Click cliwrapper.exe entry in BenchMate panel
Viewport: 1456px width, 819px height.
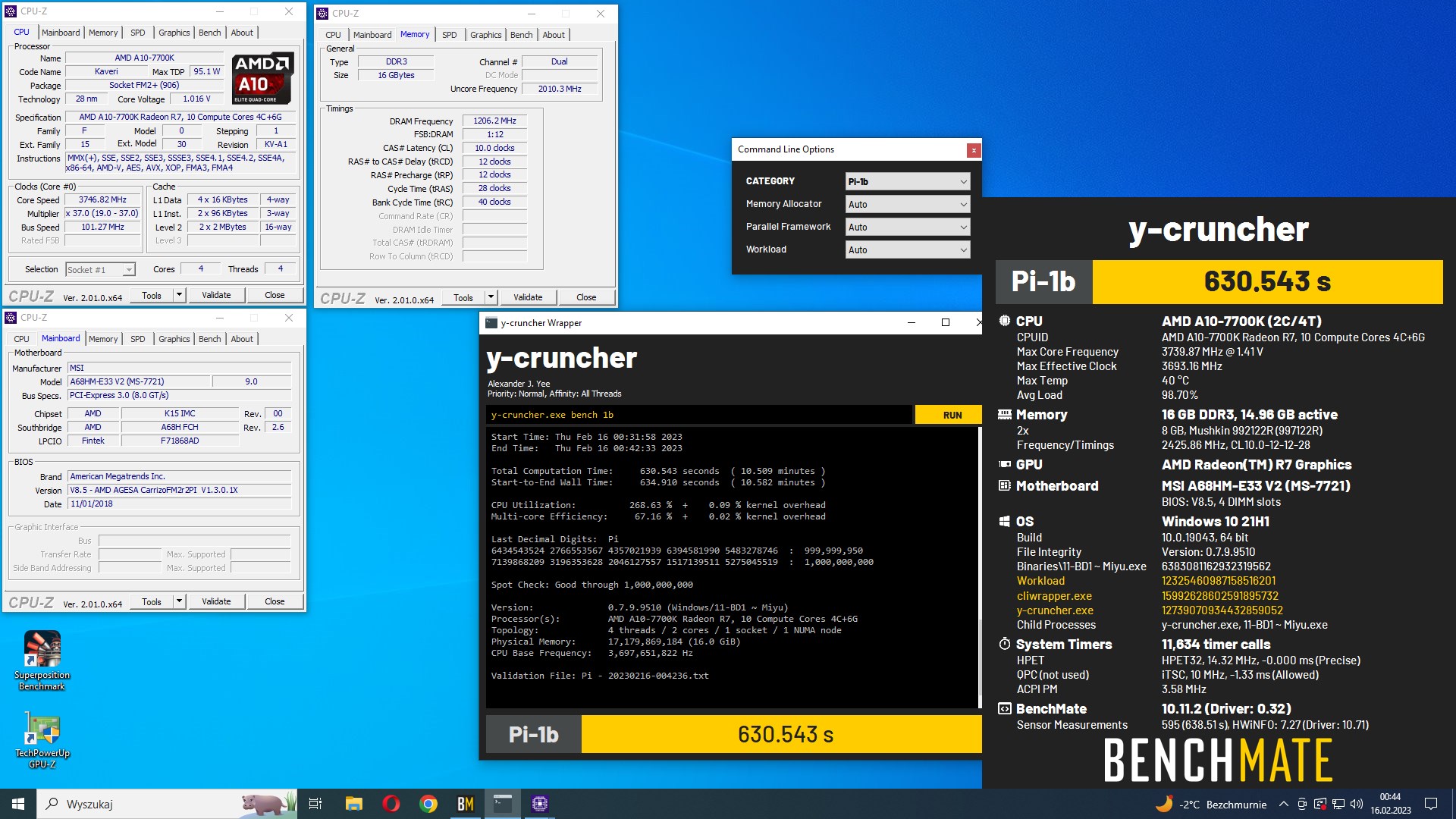tap(1054, 596)
